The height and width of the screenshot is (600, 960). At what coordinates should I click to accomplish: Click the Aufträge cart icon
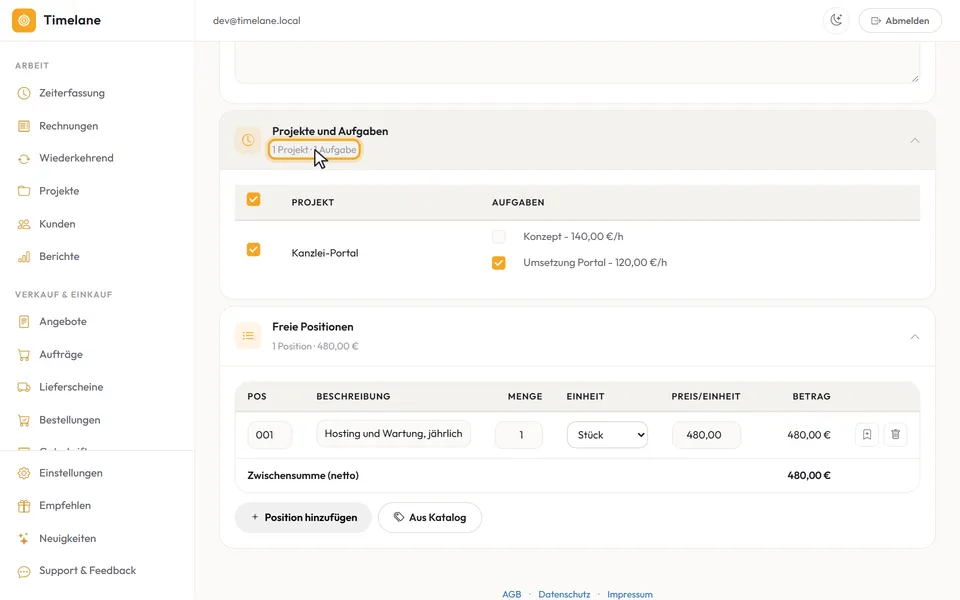(x=24, y=354)
